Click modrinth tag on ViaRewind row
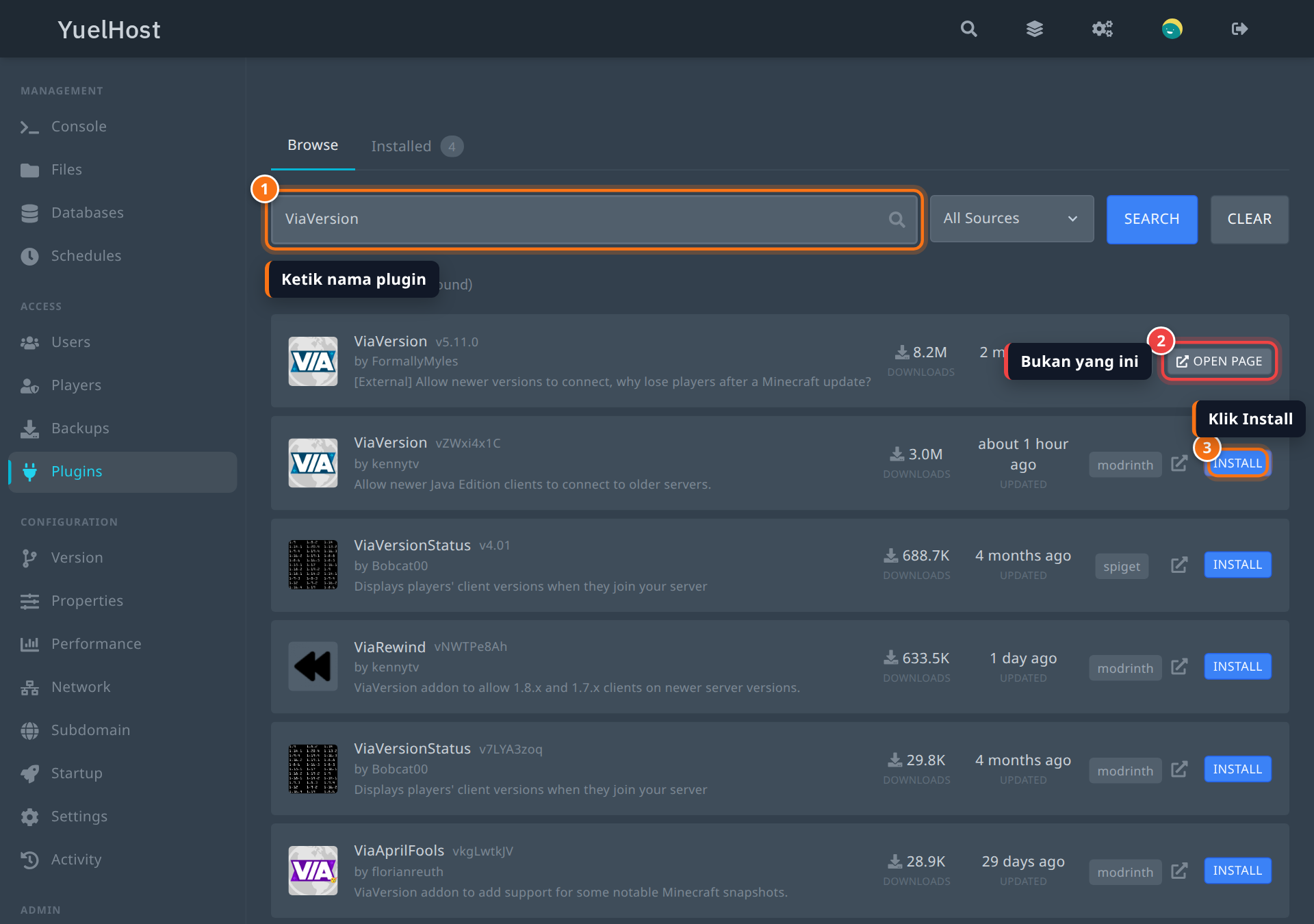The width and height of the screenshot is (1314, 924). tap(1125, 668)
